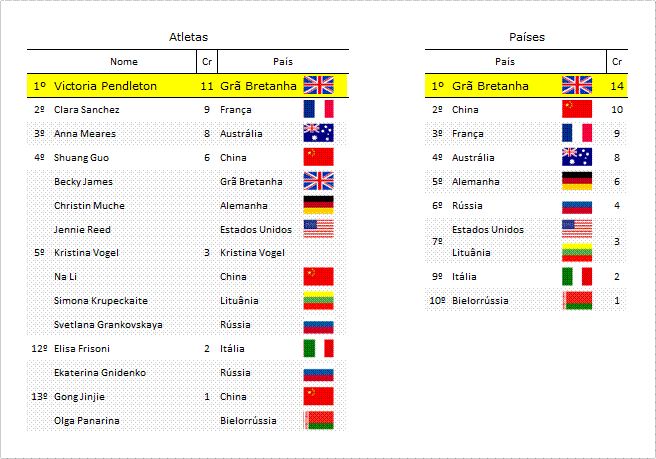The width and height of the screenshot is (656, 459).
Task: Click the British flag beside Victoria Pendleton
Action: tap(318, 85)
